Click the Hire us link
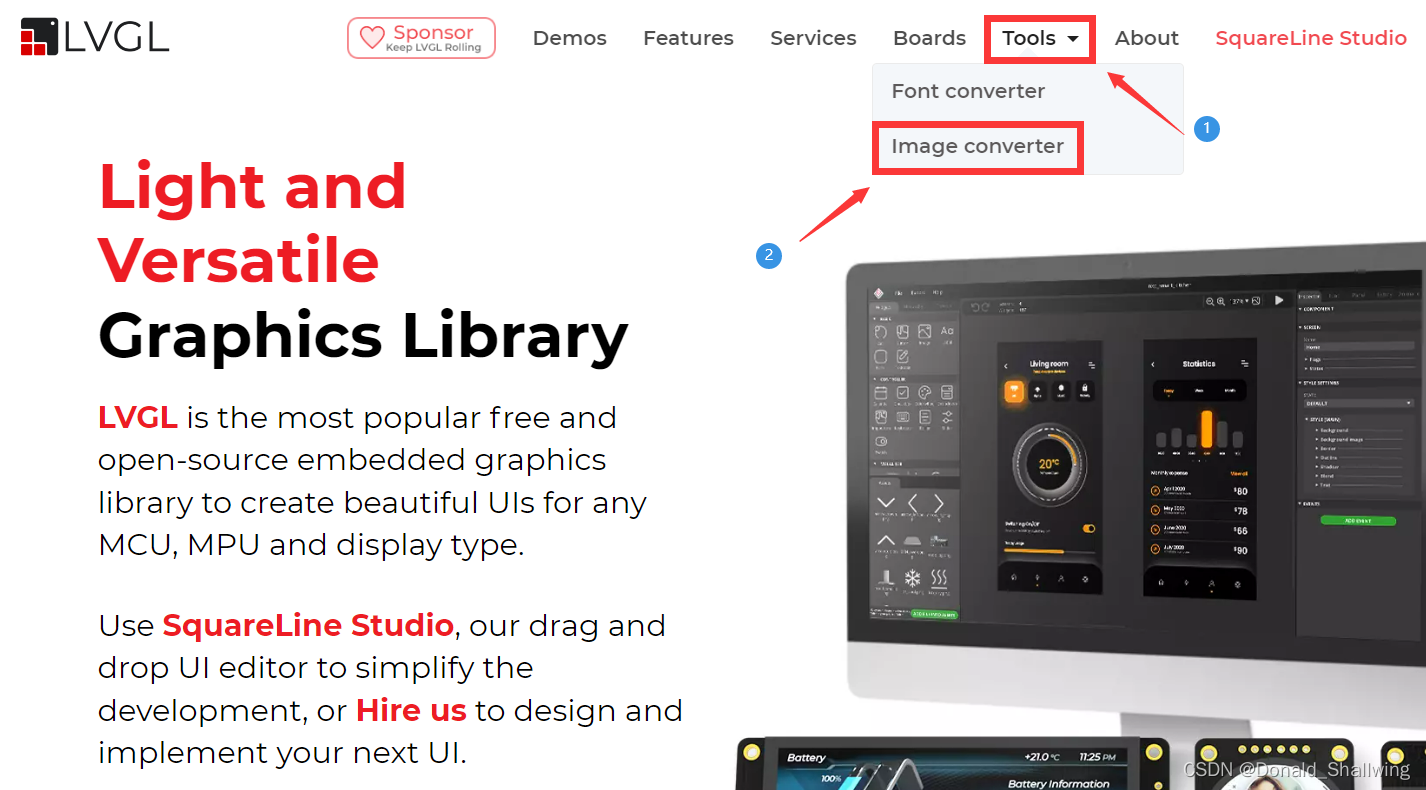The width and height of the screenshot is (1426, 790). (411, 711)
